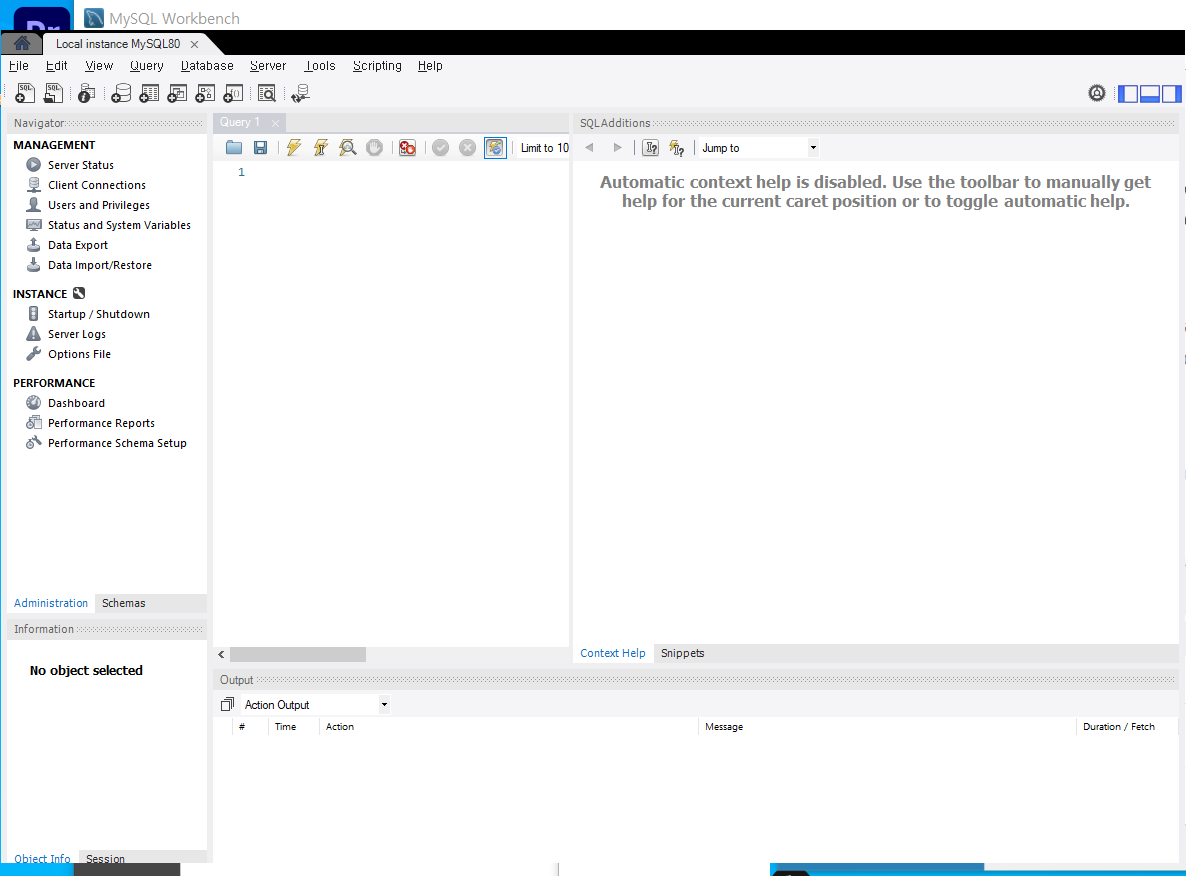
Task: Save the script to file icon
Action: (260, 148)
